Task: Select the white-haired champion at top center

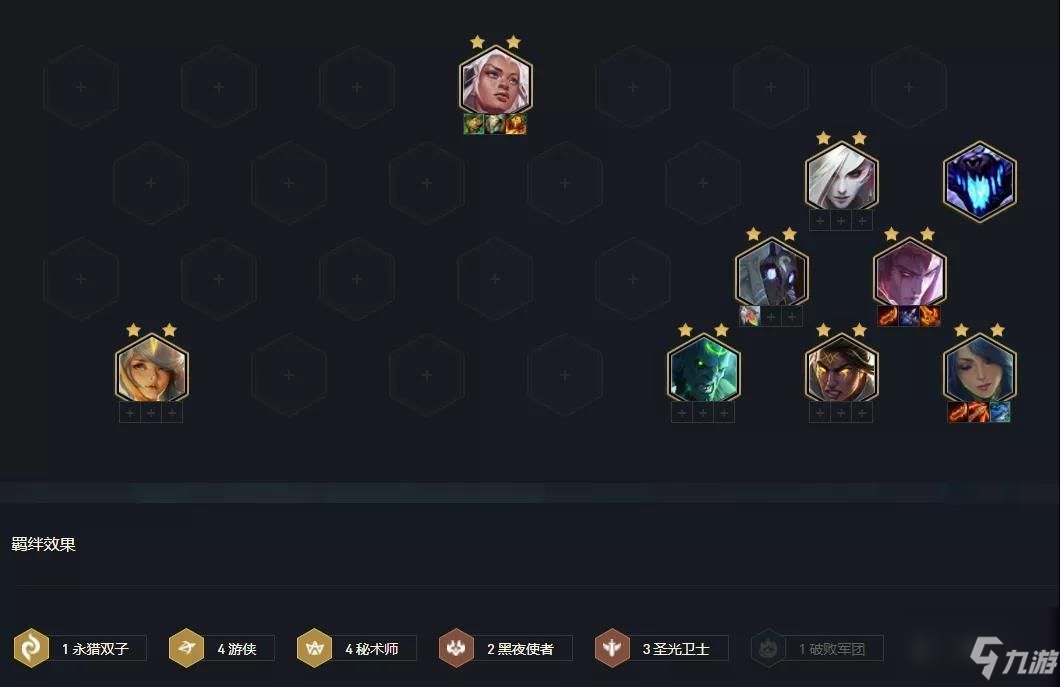Action: (496, 81)
